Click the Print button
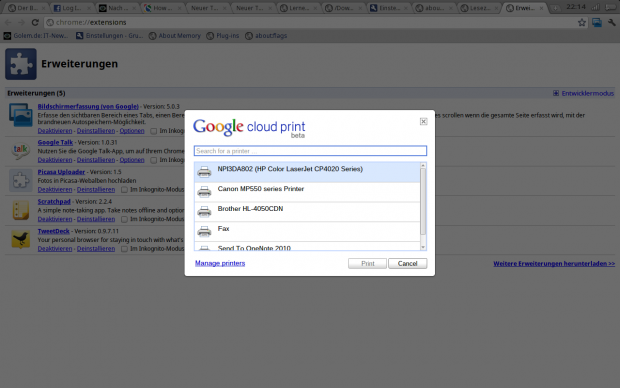The image size is (620, 388). coord(367,263)
